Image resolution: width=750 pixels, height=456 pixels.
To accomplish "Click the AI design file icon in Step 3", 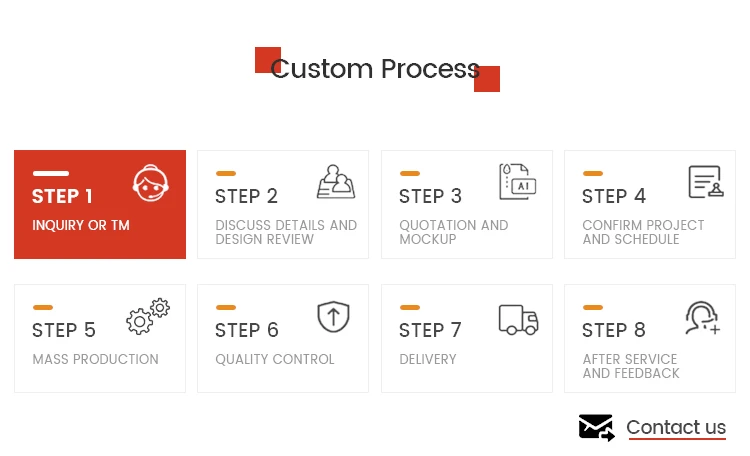I will [518, 182].
